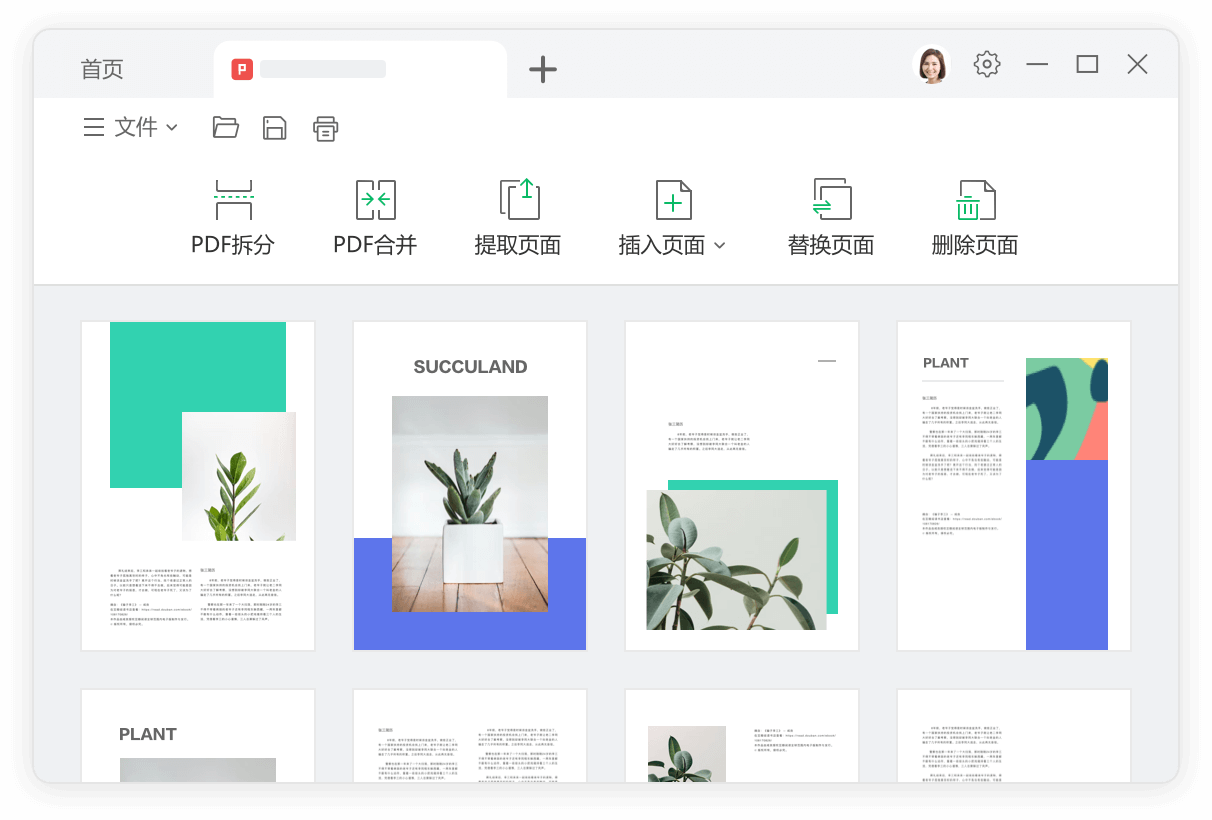Print the PDF via the printer icon
1212x820 pixels.
pyautogui.click(x=324, y=128)
